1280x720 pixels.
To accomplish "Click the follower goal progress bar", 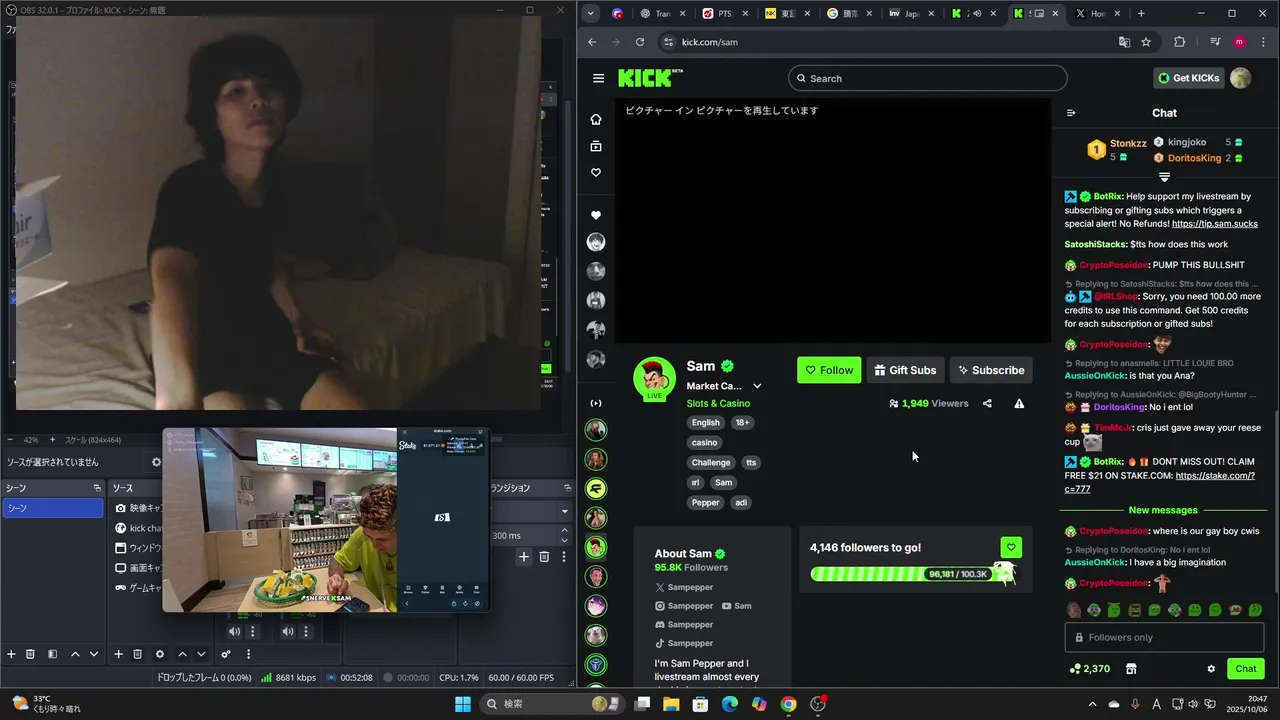I will click(x=912, y=574).
